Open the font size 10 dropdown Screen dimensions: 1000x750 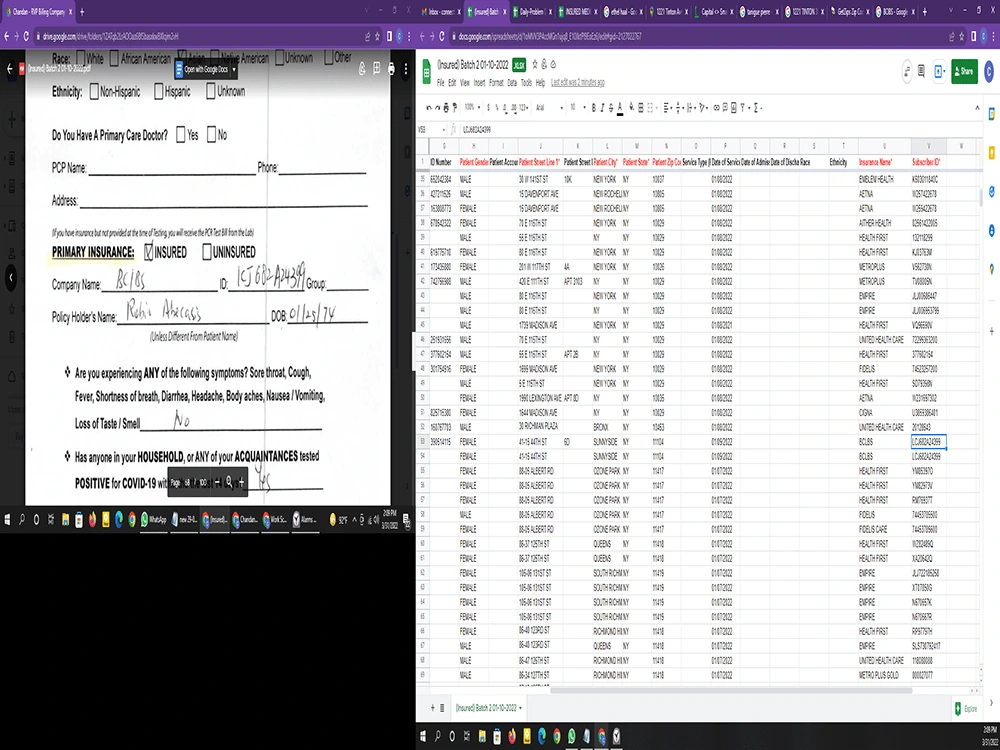pyautogui.click(x=578, y=108)
